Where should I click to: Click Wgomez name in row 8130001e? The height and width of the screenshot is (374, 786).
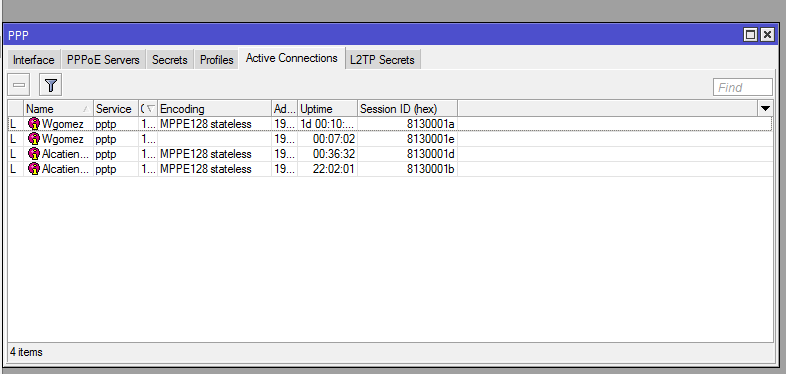(63, 139)
